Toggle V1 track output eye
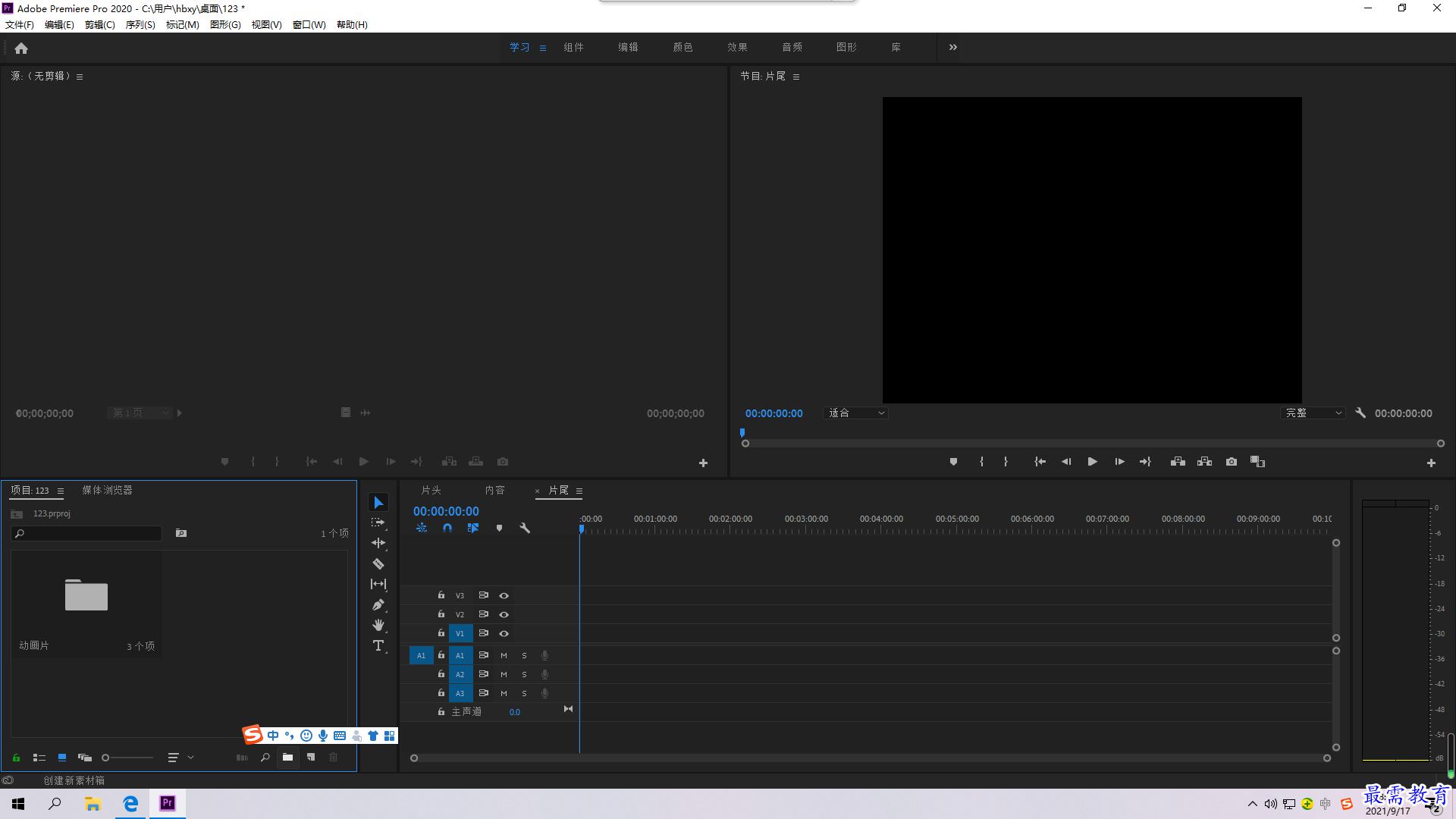Image resolution: width=1456 pixels, height=819 pixels. click(x=504, y=634)
